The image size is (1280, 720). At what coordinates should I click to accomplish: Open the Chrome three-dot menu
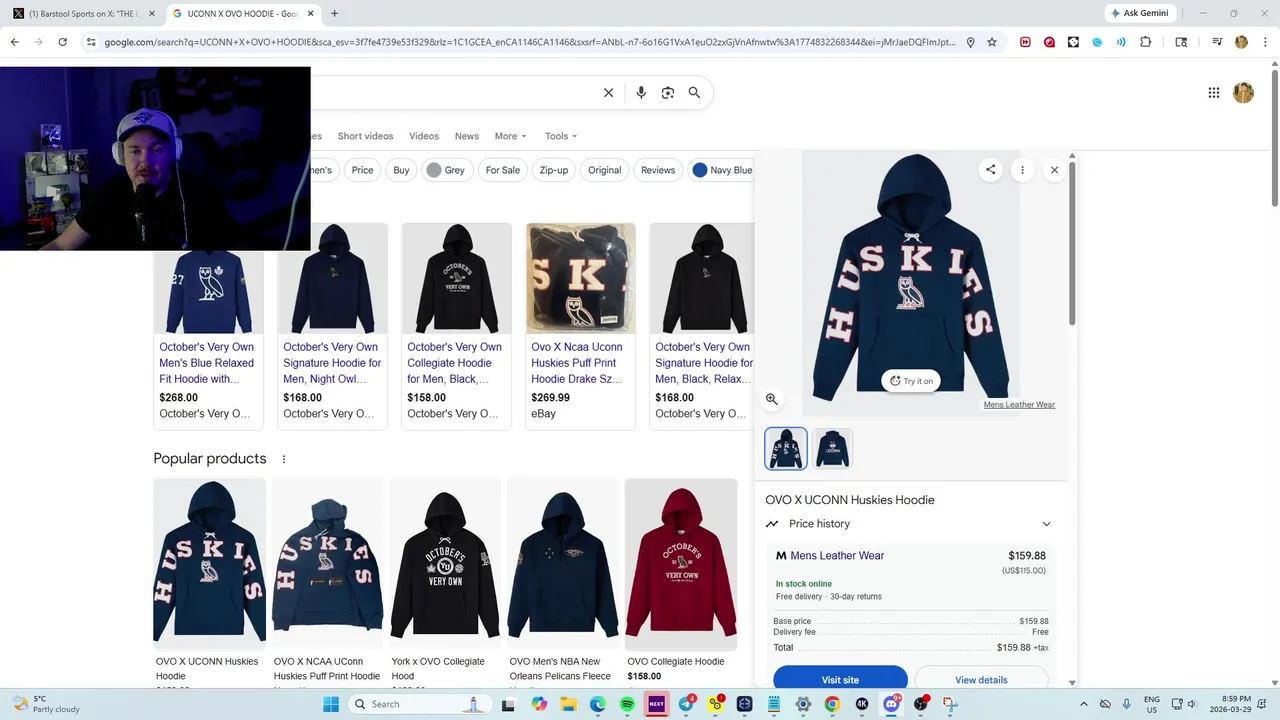1265,42
